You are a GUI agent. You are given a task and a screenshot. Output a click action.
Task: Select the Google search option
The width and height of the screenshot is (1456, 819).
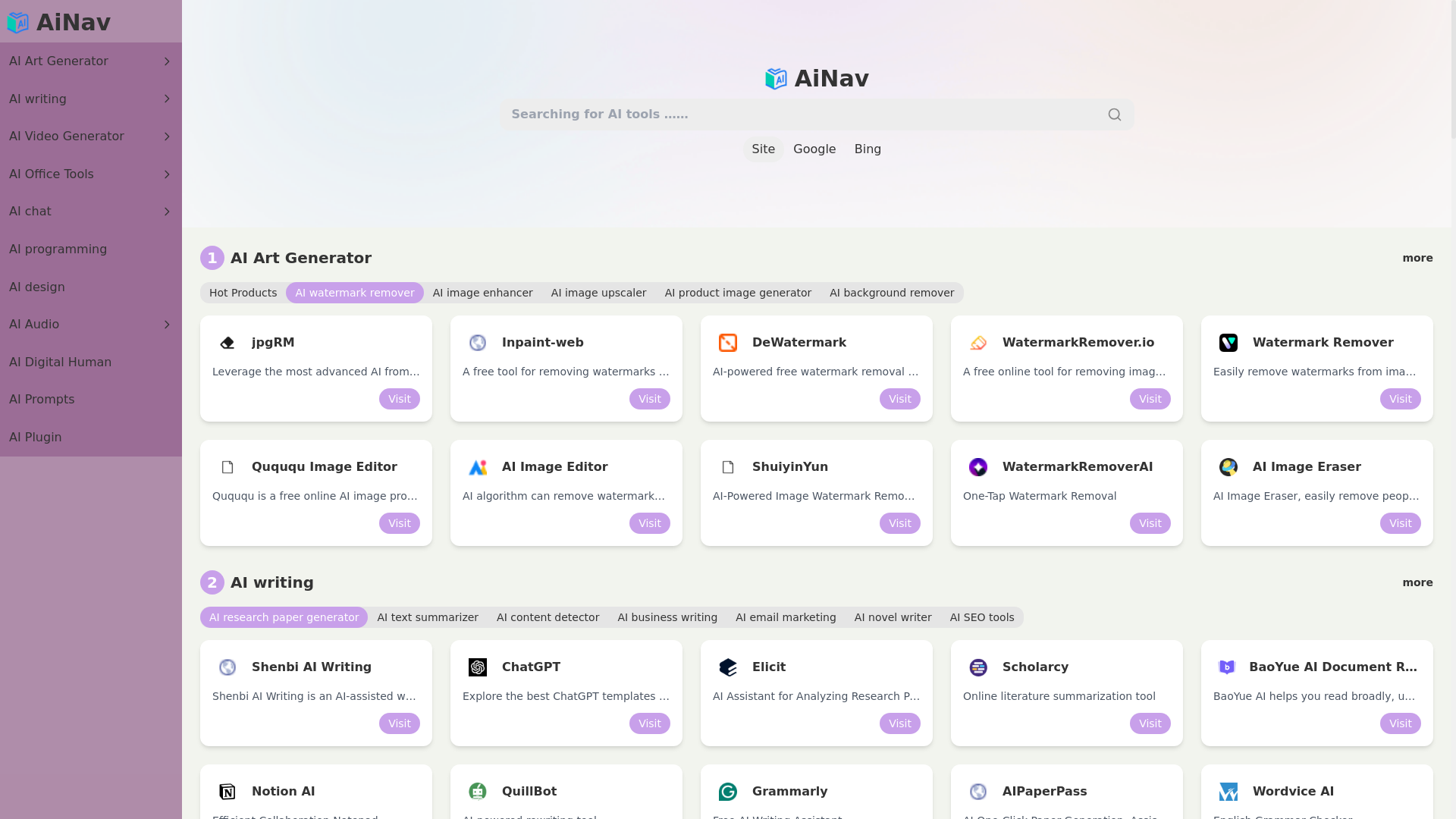(x=814, y=149)
